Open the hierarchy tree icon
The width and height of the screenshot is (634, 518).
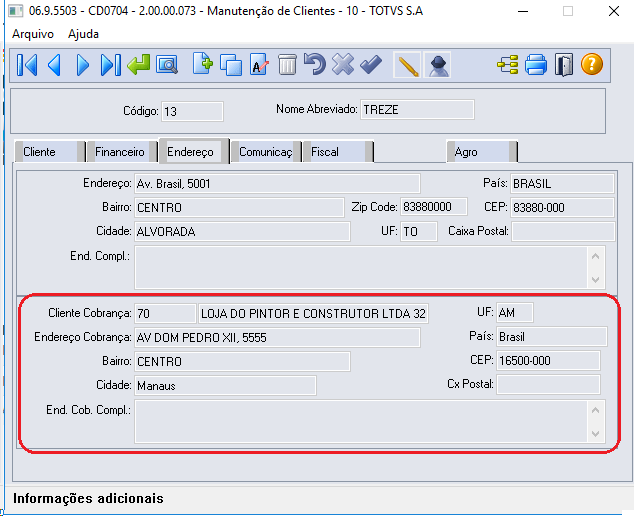[508, 65]
